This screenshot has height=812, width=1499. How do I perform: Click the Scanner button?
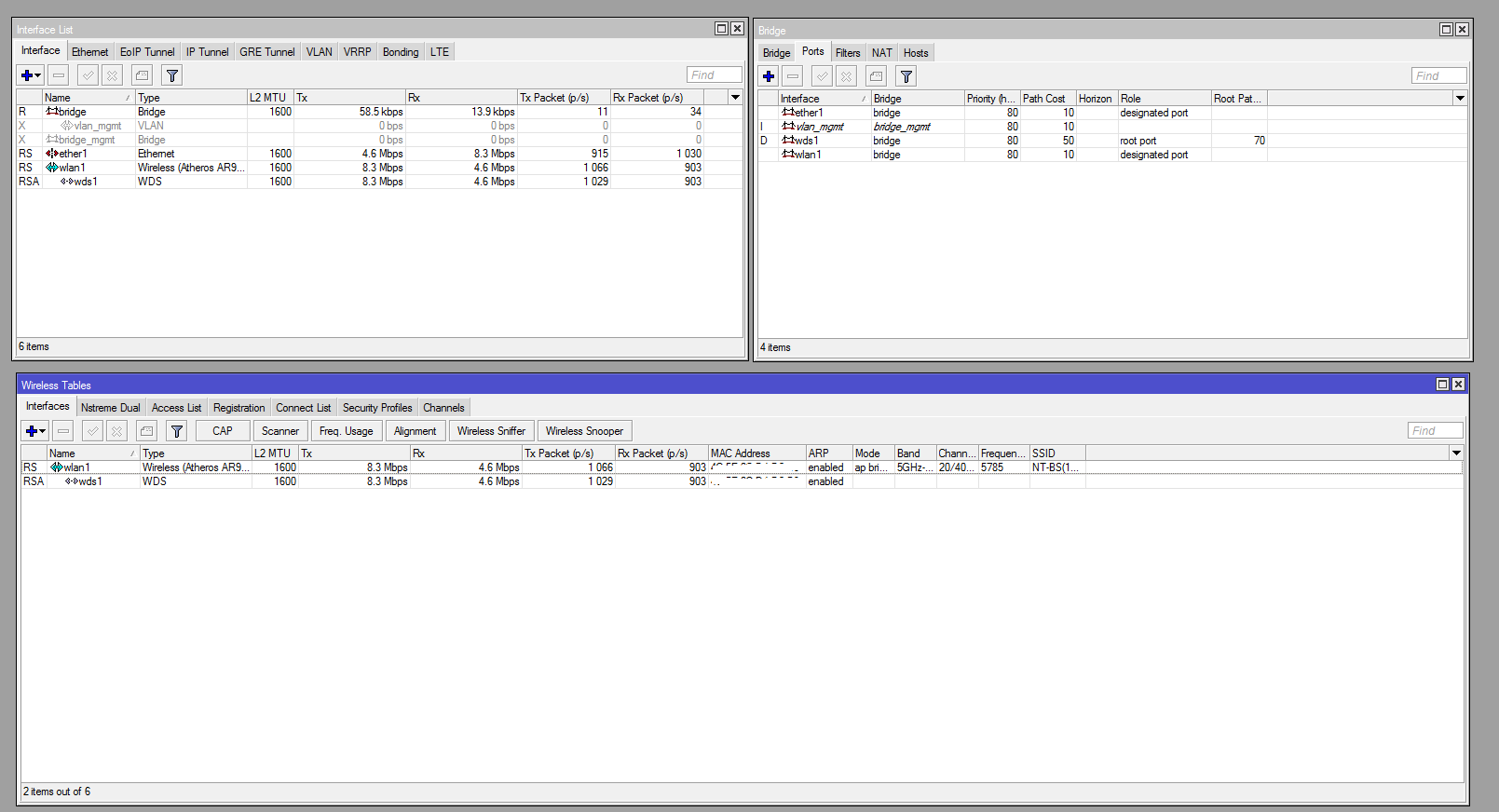280,431
